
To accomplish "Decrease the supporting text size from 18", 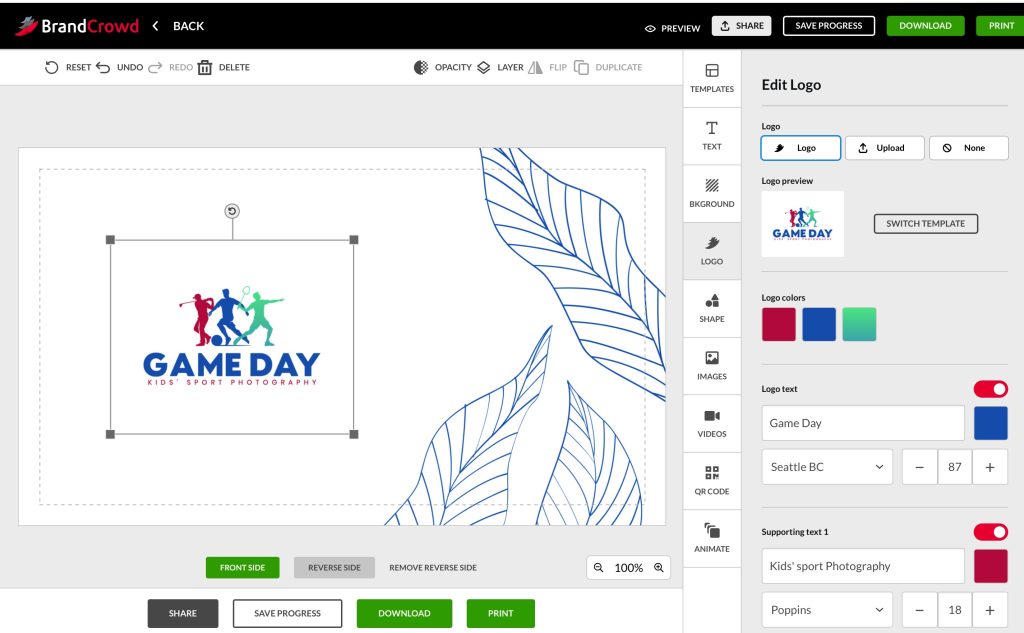I will [x=920, y=610].
